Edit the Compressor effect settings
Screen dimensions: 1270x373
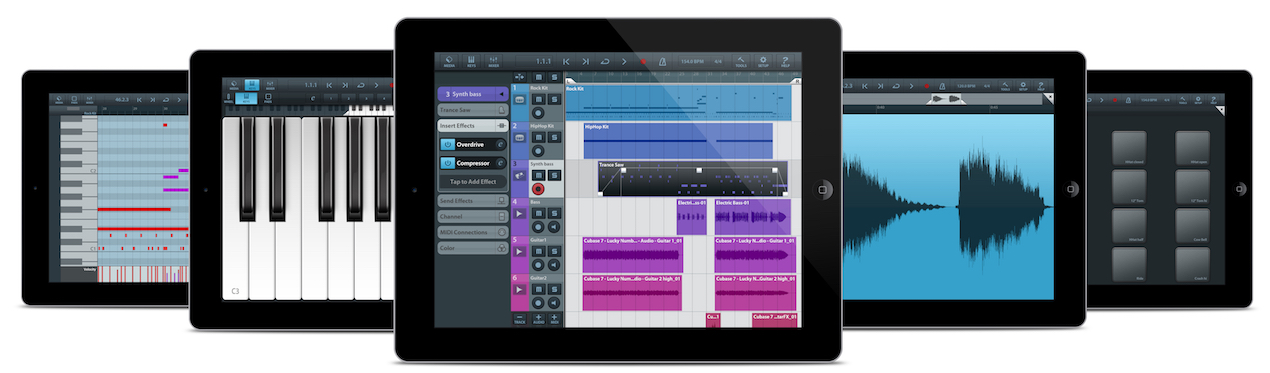500,163
